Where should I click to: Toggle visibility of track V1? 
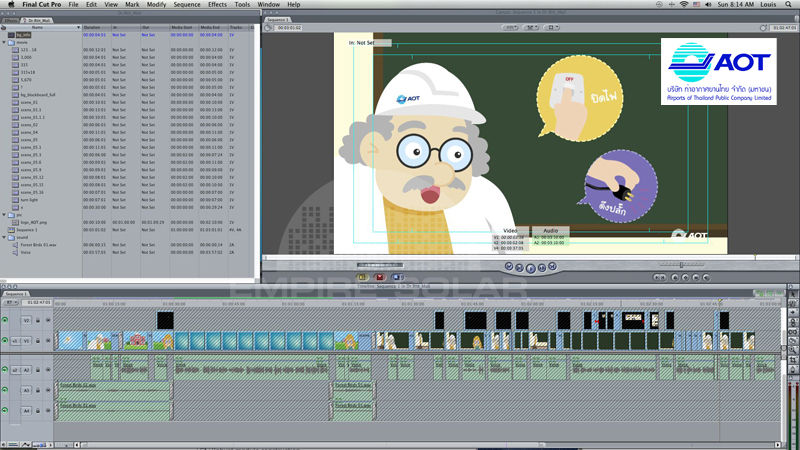tap(5, 341)
